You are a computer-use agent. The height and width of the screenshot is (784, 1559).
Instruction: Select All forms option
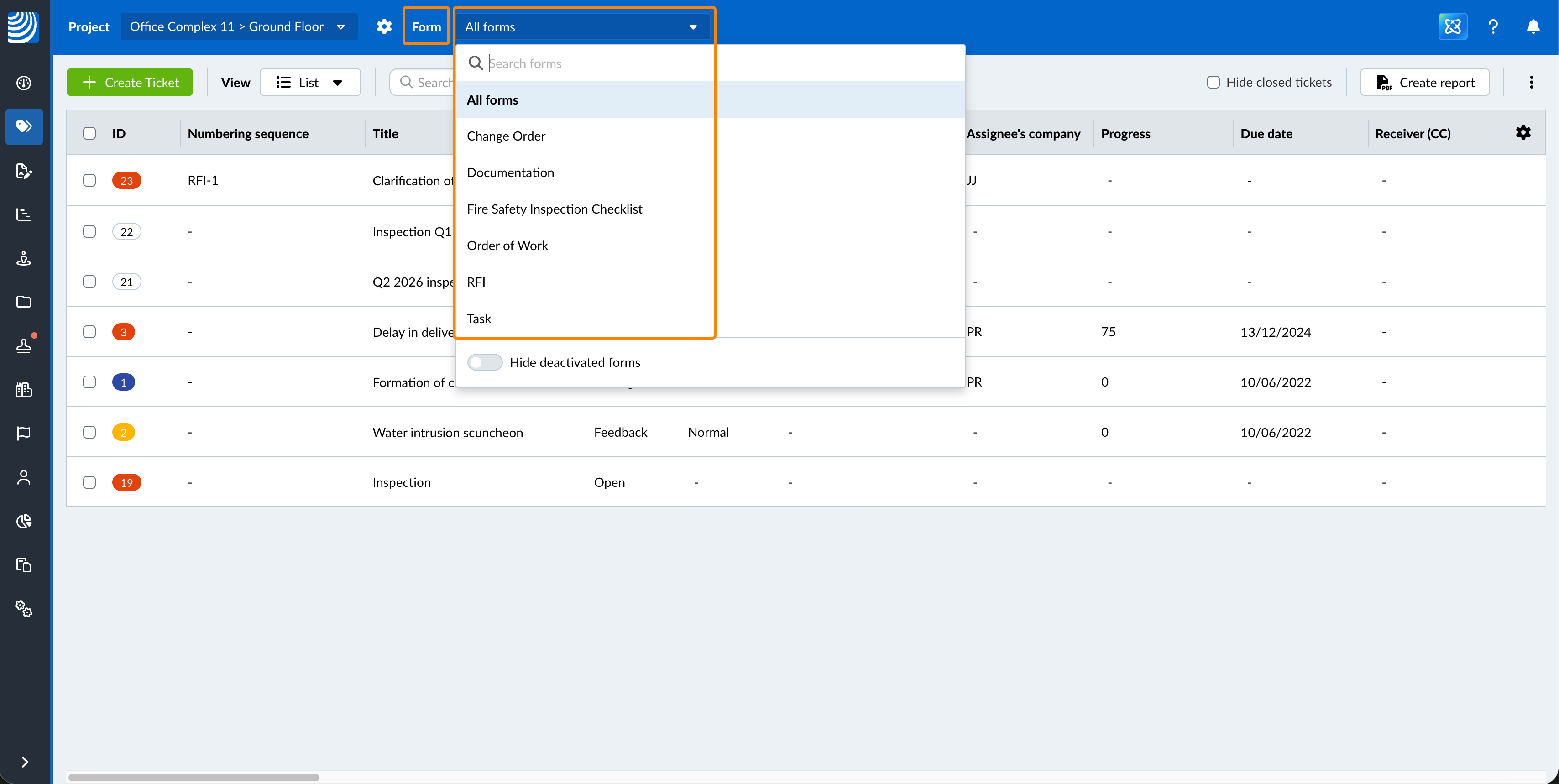(710, 100)
